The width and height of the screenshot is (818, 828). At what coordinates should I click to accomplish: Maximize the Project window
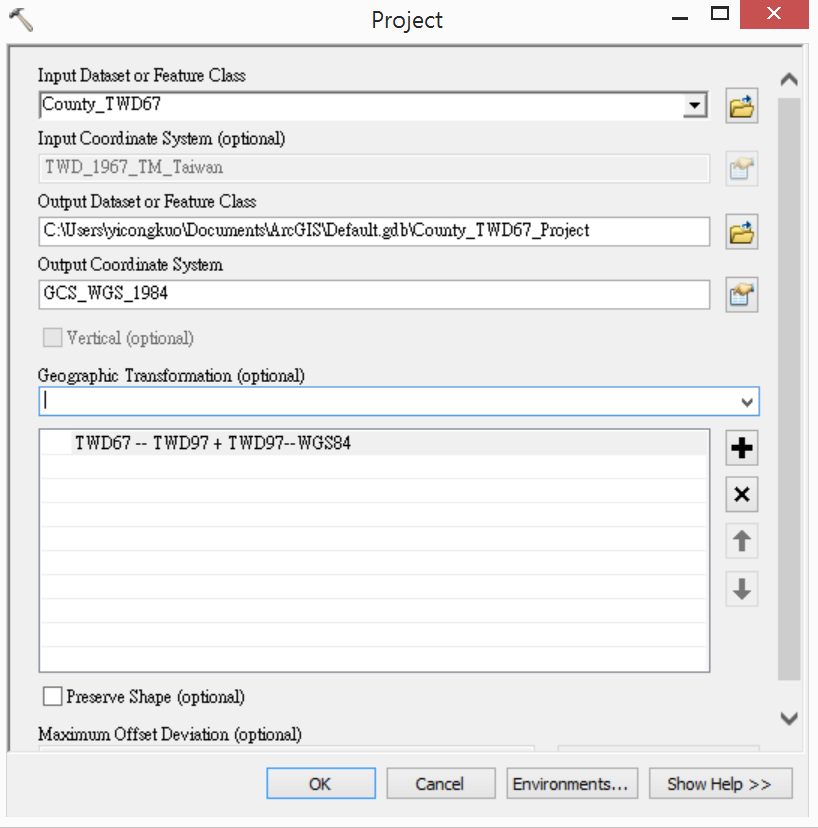tap(720, 14)
